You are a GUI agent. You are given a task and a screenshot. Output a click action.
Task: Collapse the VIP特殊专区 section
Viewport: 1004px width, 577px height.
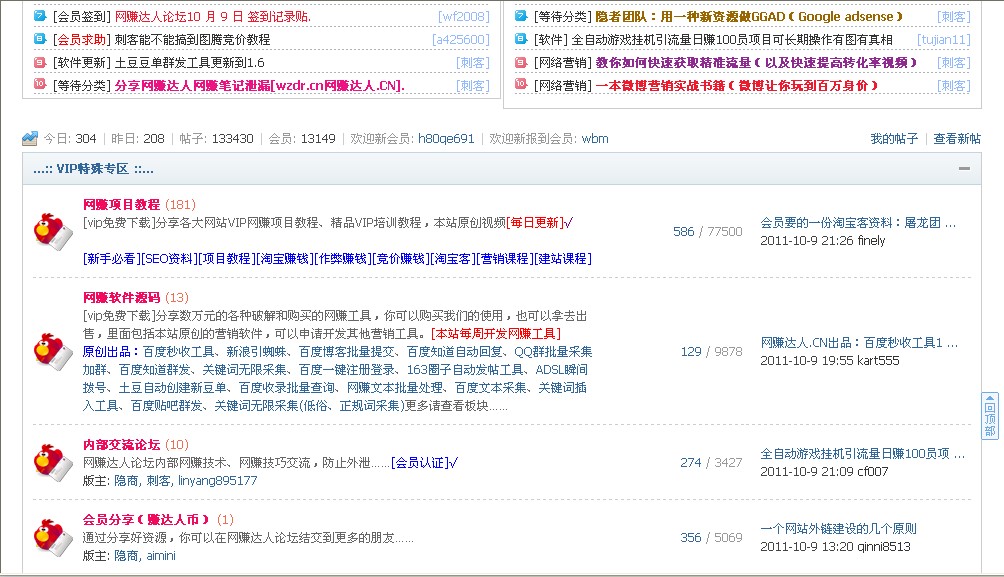tap(964, 168)
